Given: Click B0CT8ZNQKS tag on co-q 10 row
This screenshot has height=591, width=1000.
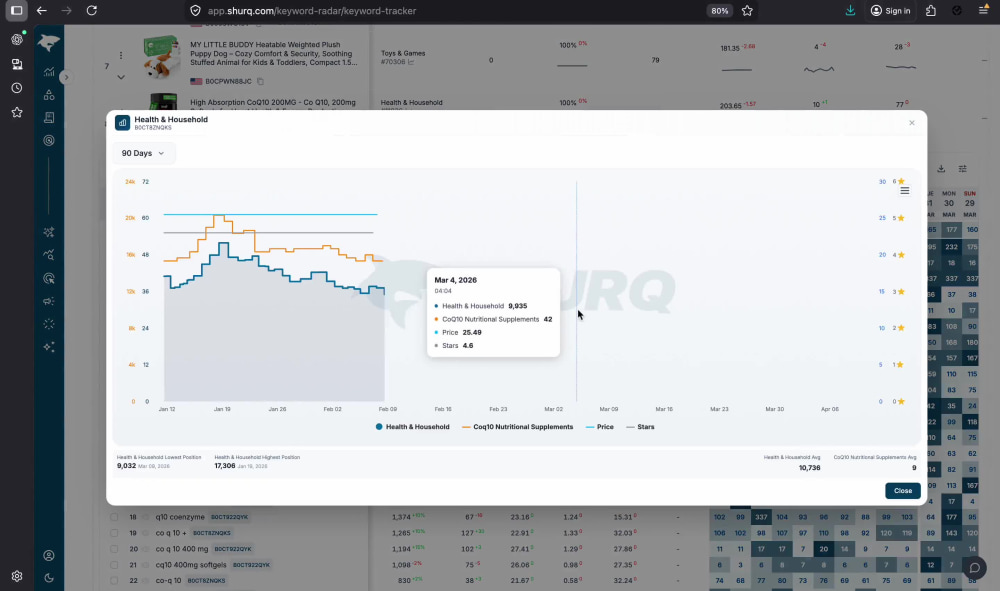Looking at the screenshot, I should 206,581.
